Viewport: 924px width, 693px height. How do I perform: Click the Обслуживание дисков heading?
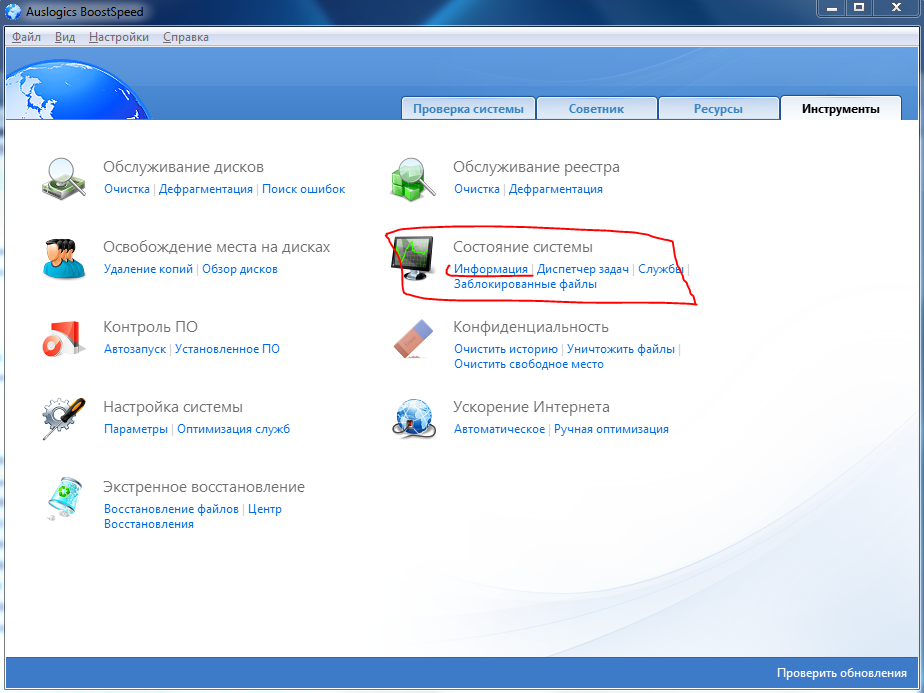click(183, 167)
